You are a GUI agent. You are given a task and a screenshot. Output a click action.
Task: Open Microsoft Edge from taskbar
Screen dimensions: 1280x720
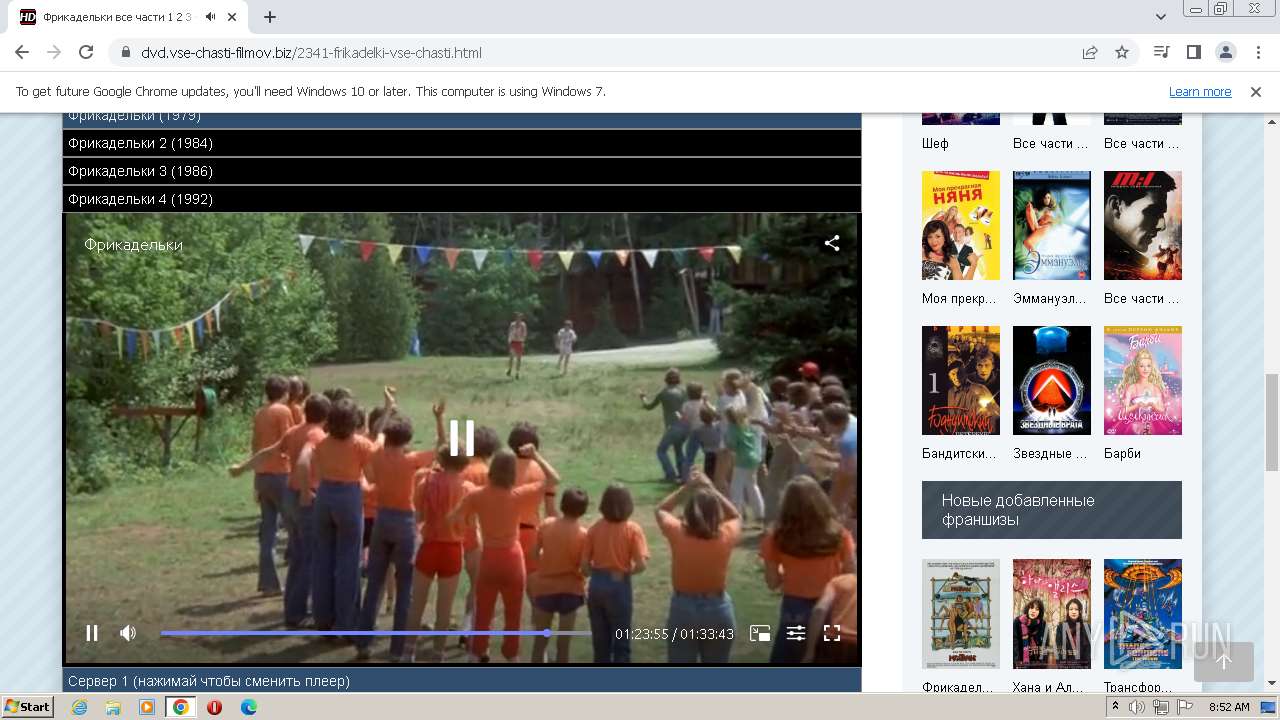tap(248, 707)
